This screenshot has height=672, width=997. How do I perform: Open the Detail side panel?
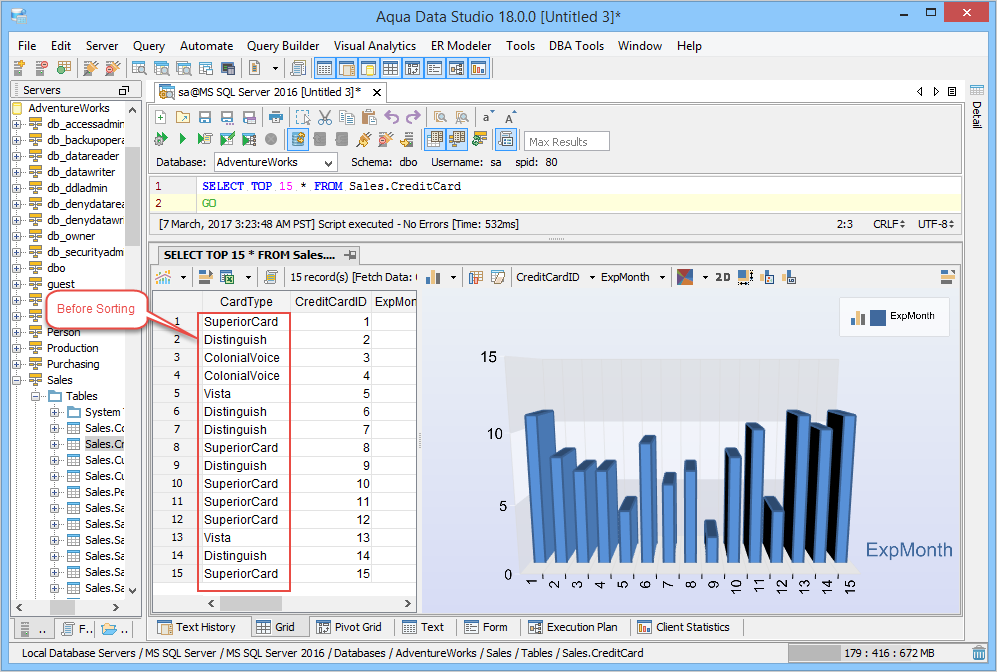click(977, 108)
